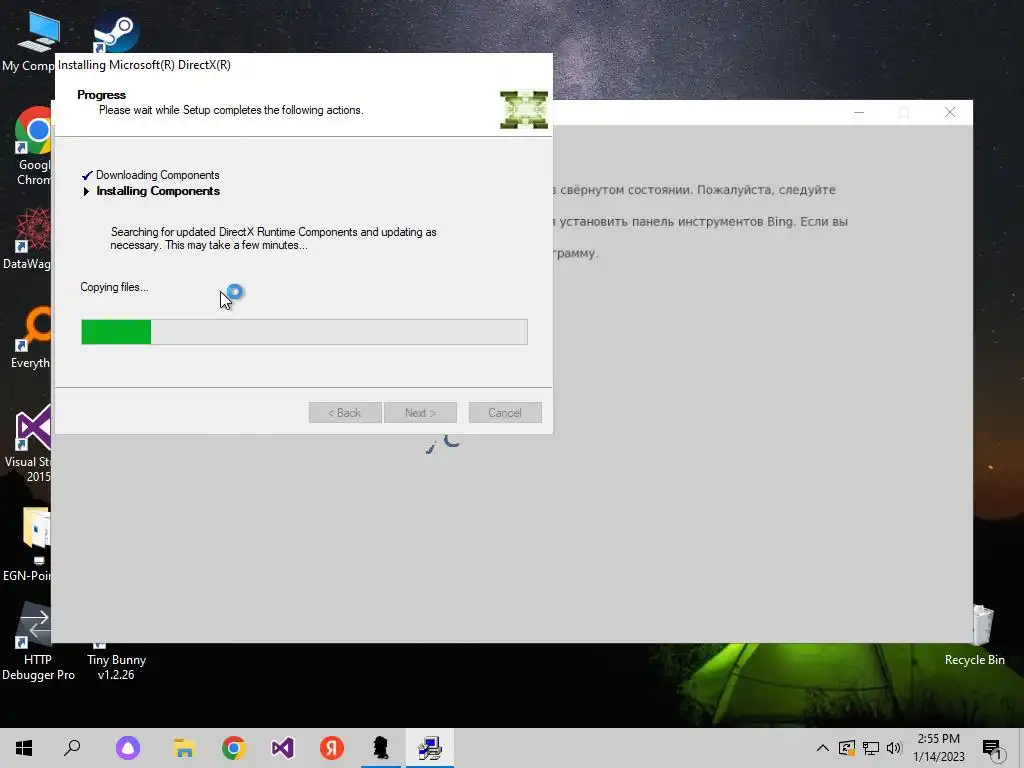Click the Downloading Components checkmark
This screenshot has height=768, width=1024.
[87, 175]
